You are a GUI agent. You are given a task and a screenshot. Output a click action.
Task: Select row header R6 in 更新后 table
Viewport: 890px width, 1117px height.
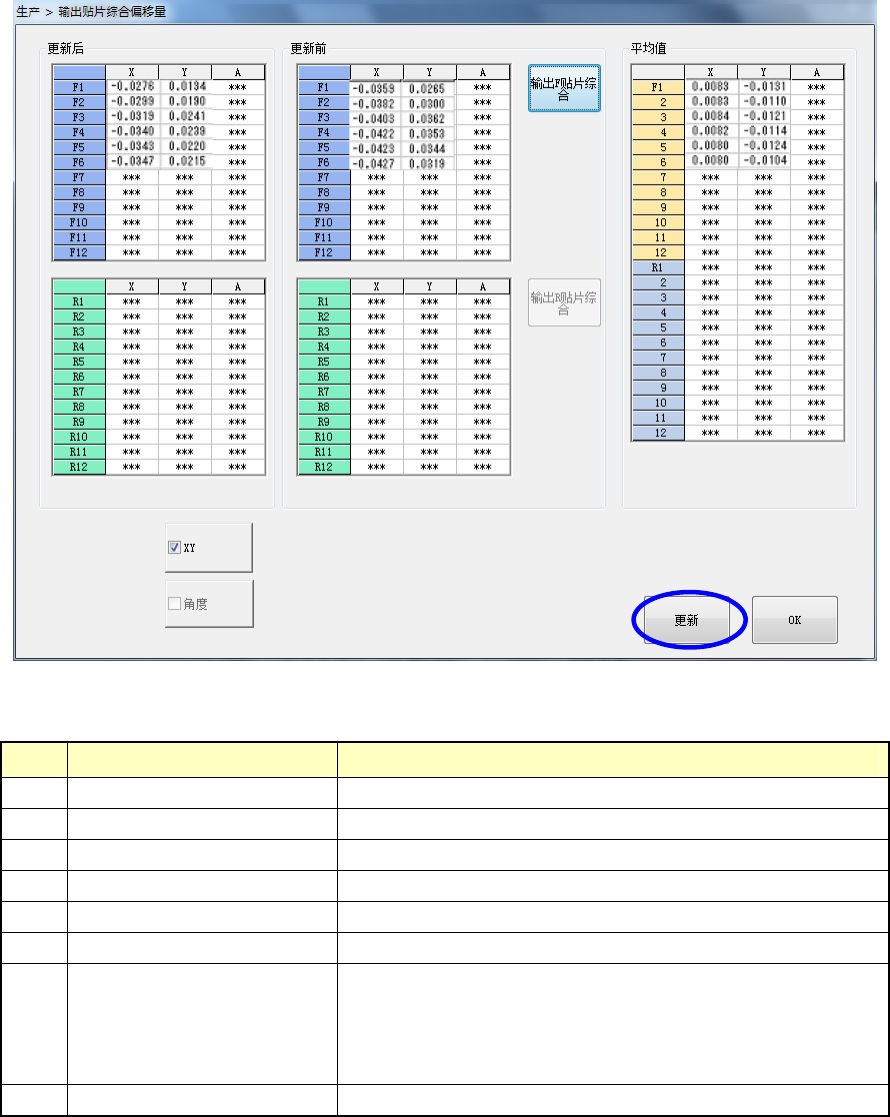click(x=79, y=377)
